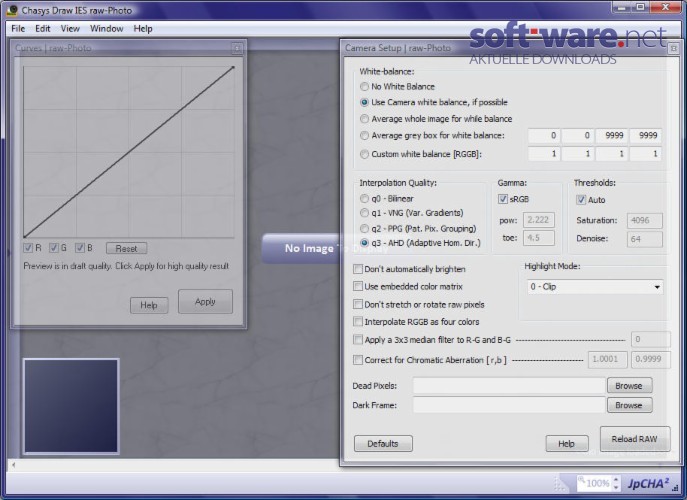Screen dimensions: 687x500
Task: Click the Reset button in Curves panel
Action: (x=127, y=248)
